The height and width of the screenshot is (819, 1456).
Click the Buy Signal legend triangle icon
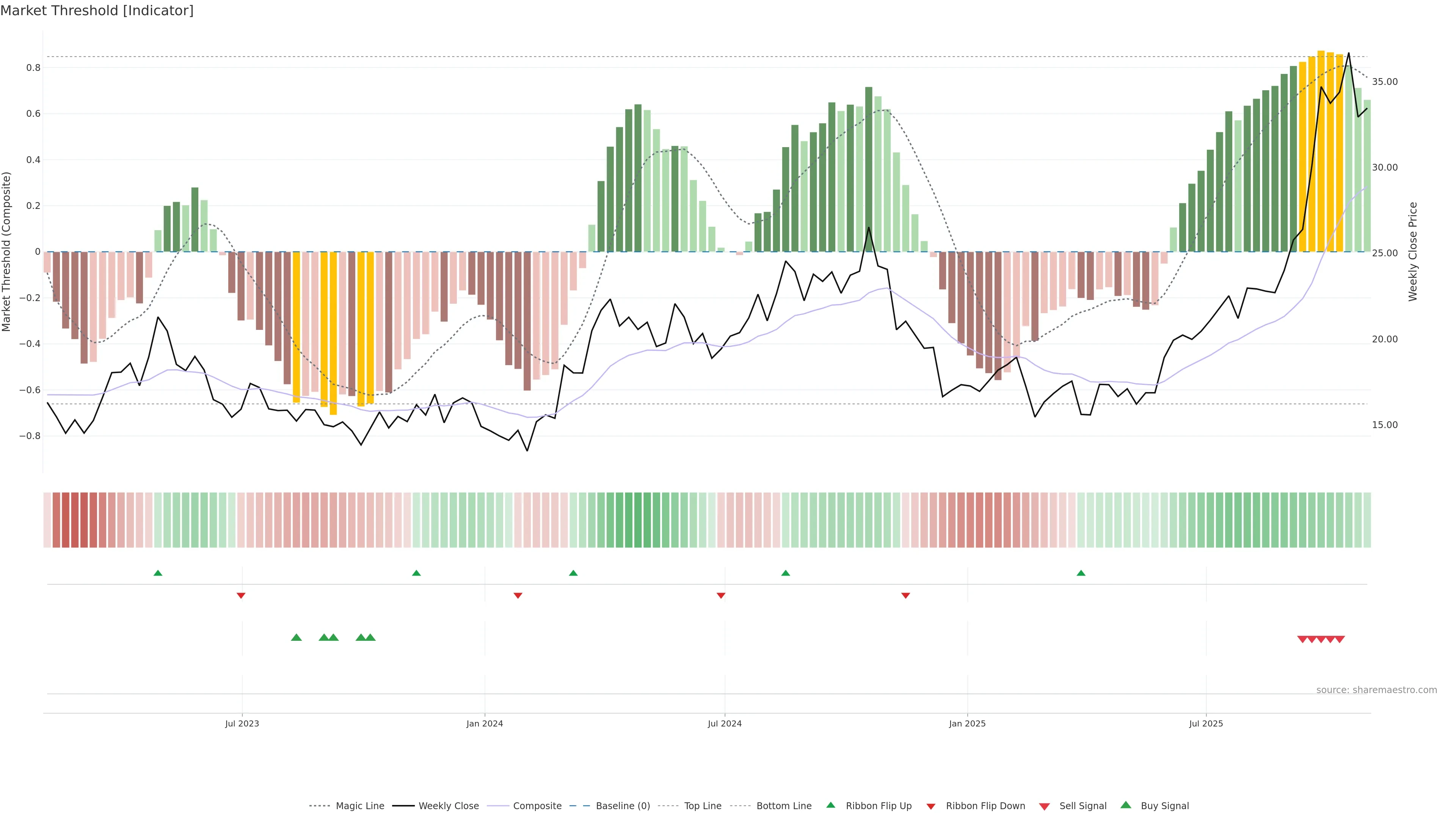pos(1126,805)
